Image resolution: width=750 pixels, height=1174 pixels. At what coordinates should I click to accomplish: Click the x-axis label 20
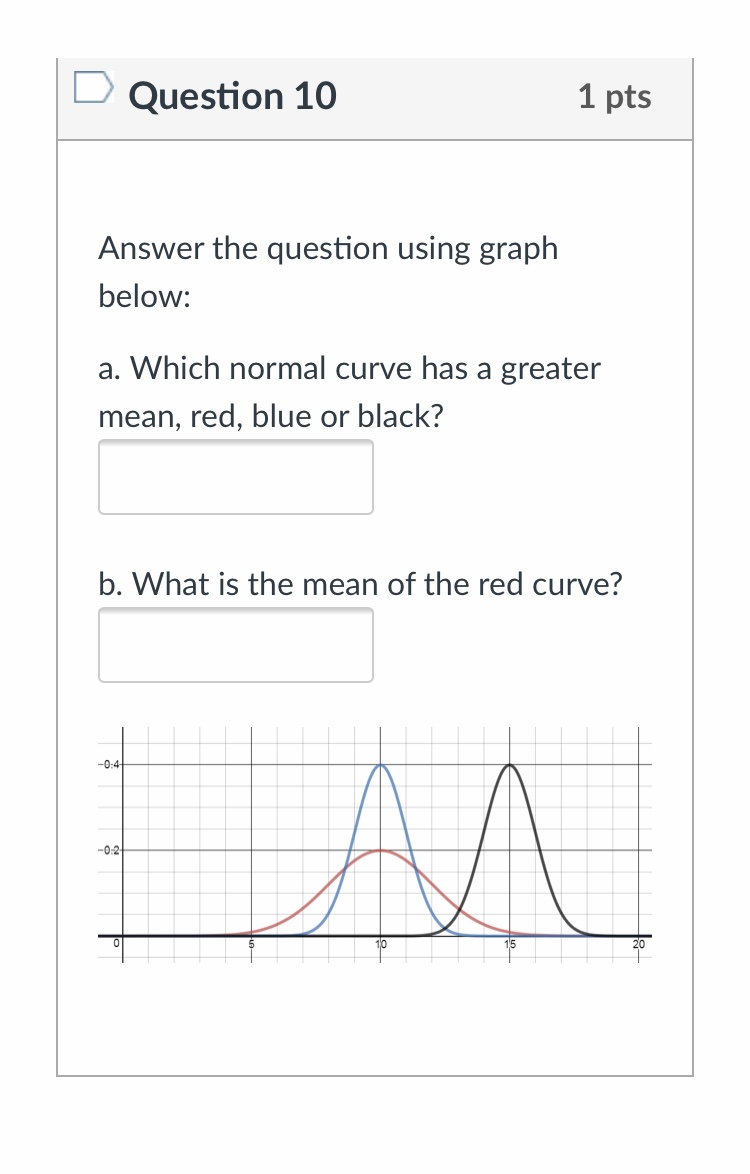coord(639,943)
